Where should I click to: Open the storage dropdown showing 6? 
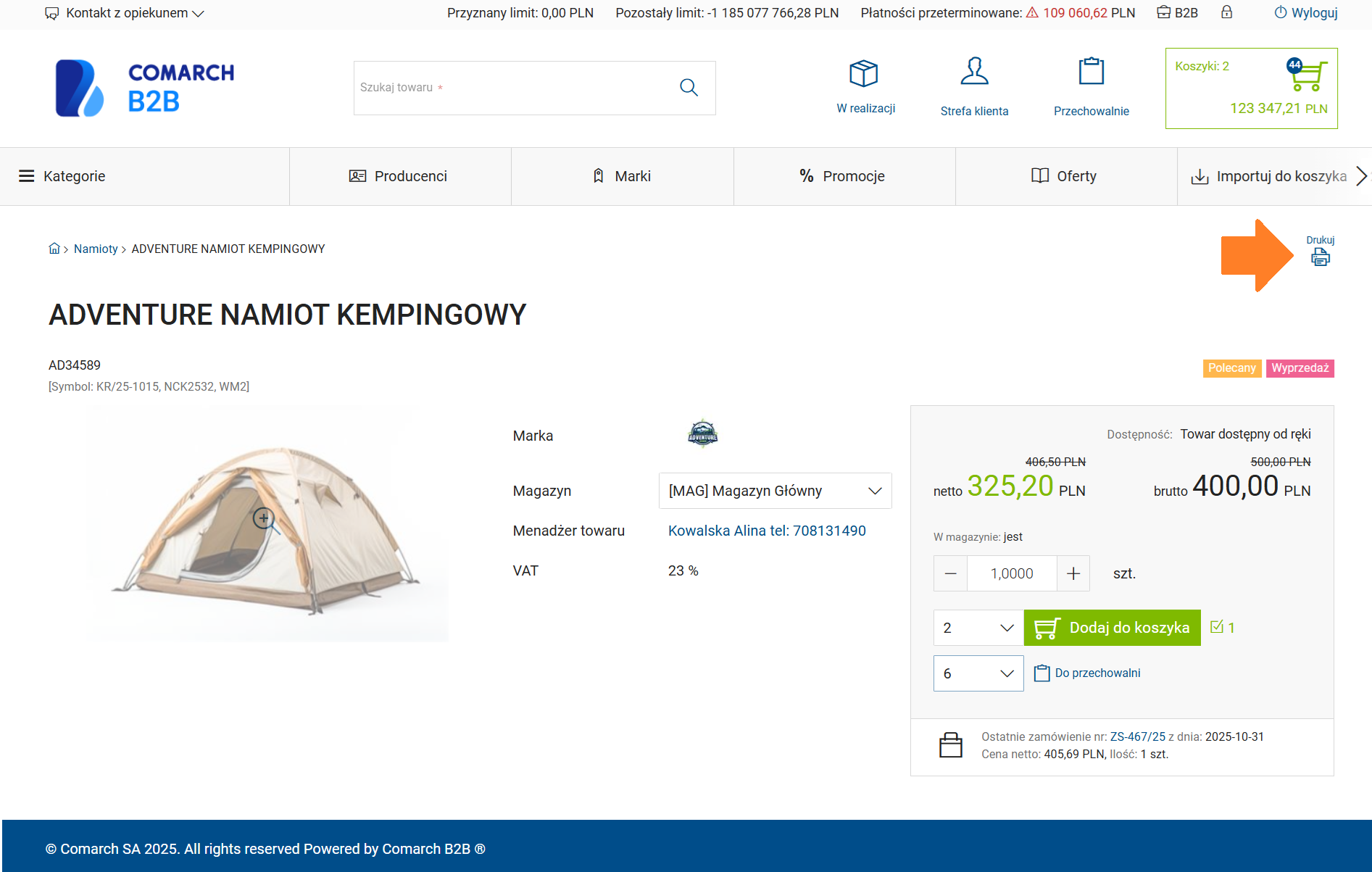pyautogui.click(x=978, y=673)
